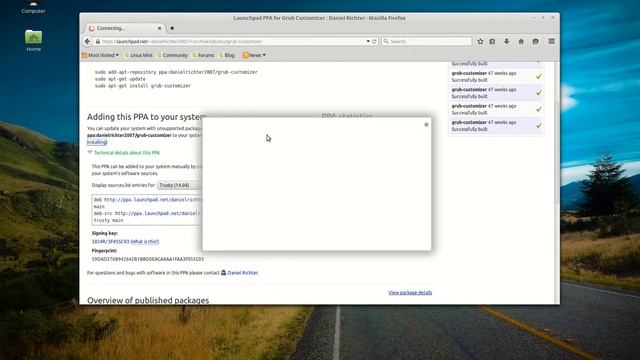Select 'sudo apt-get update' command text
640x360 pixels.
tap(120, 79)
